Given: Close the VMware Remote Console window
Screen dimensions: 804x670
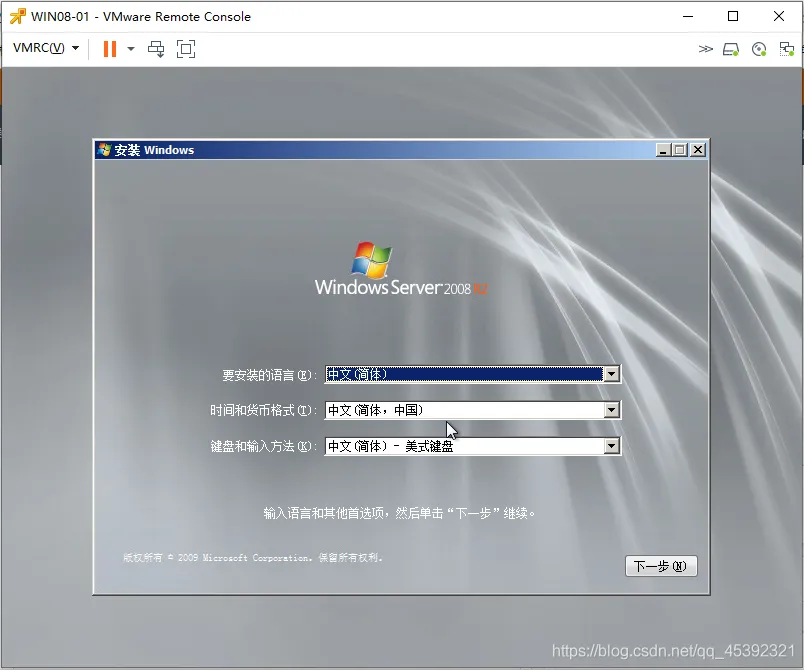Looking at the screenshot, I should tap(779, 16).
